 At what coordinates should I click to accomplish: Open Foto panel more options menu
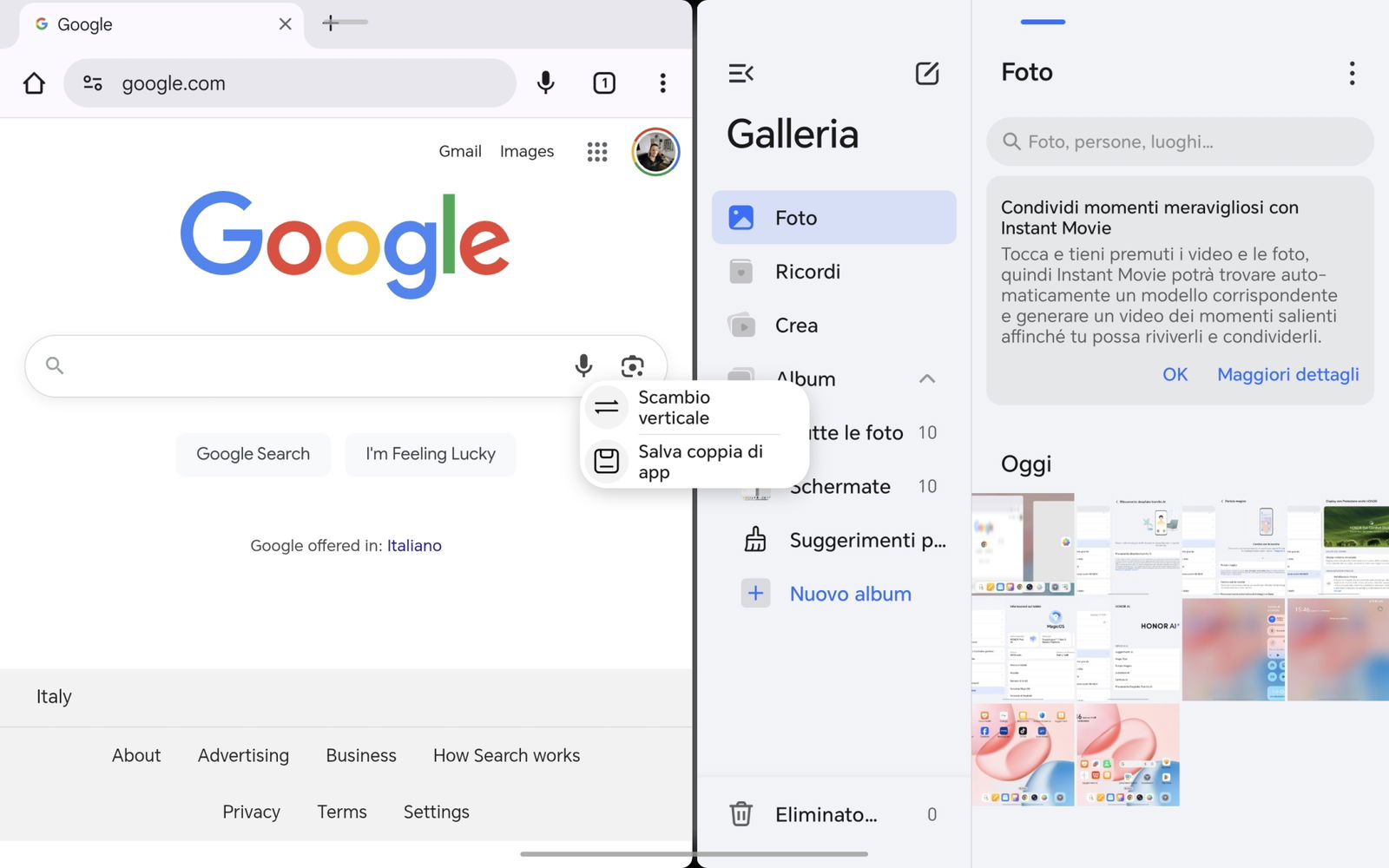[x=1352, y=73]
